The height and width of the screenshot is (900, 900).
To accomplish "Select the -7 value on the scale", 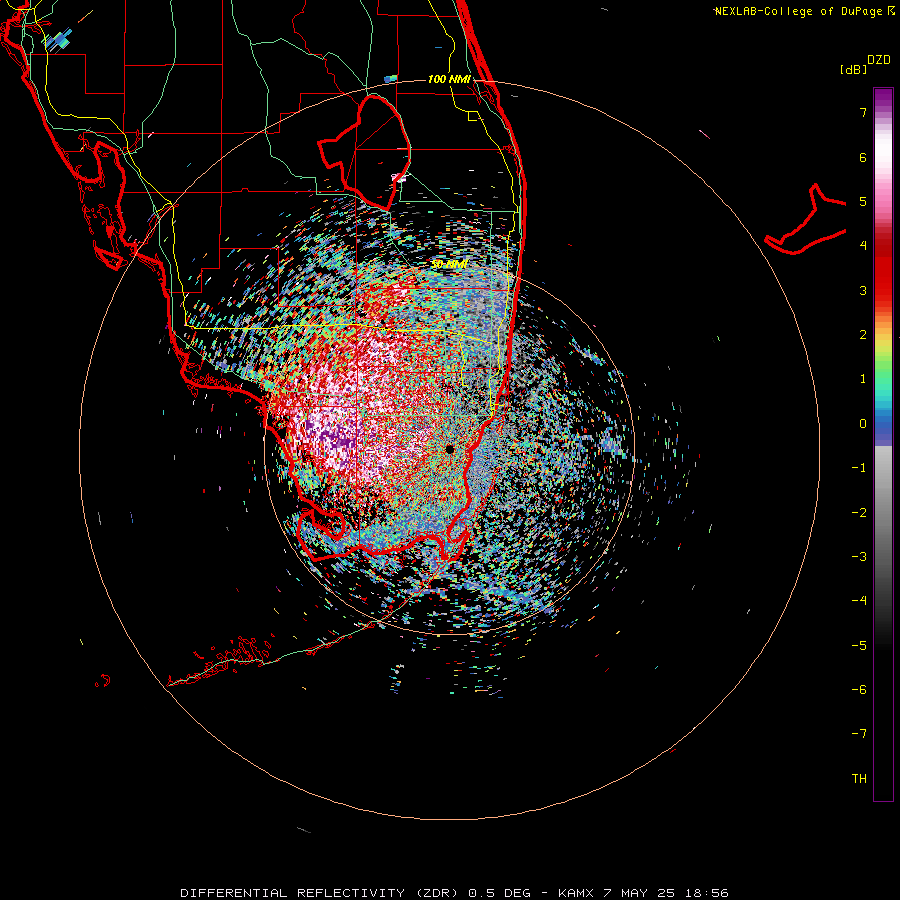I will [859, 734].
